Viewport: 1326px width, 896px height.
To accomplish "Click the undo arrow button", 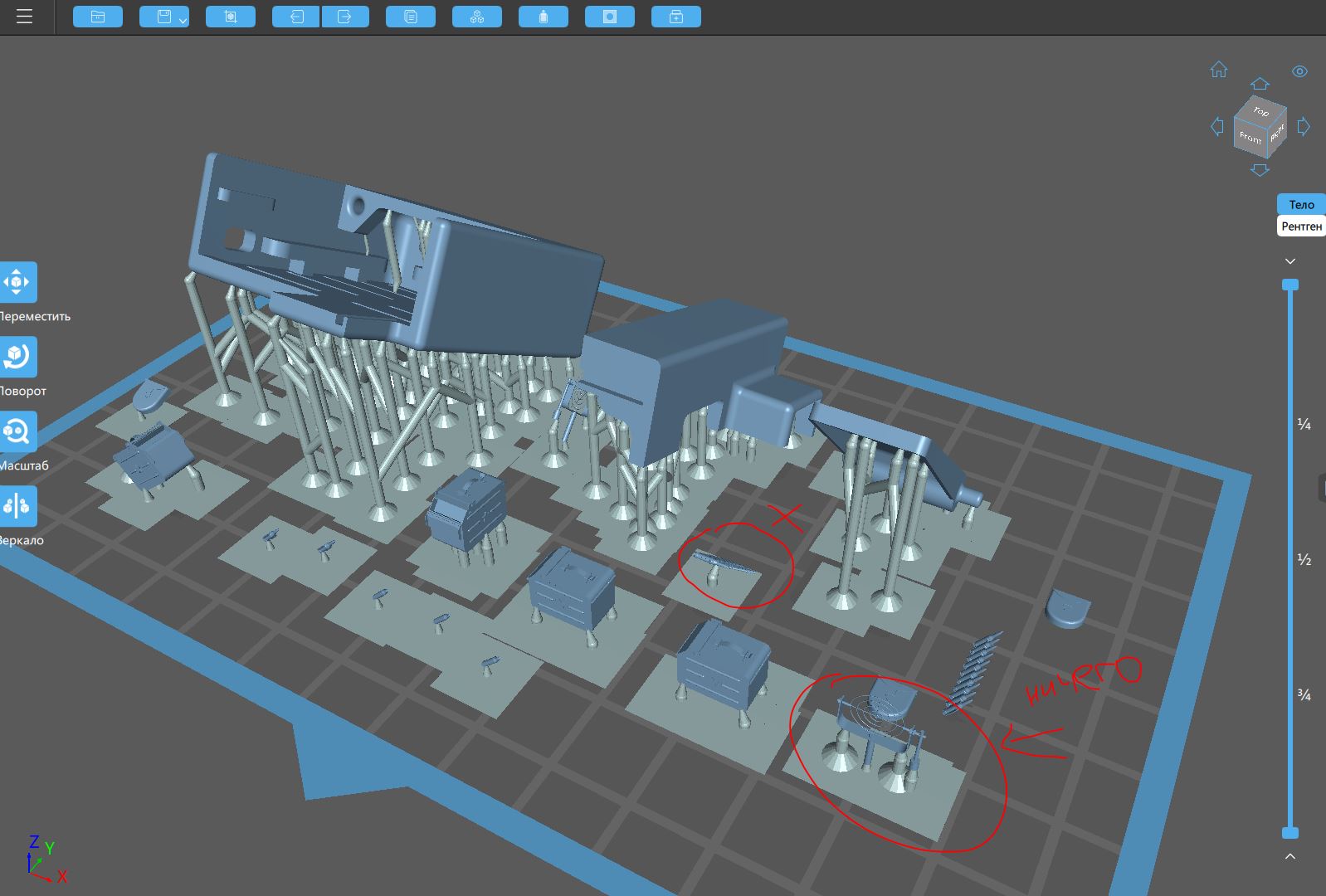I will (x=296, y=17).
